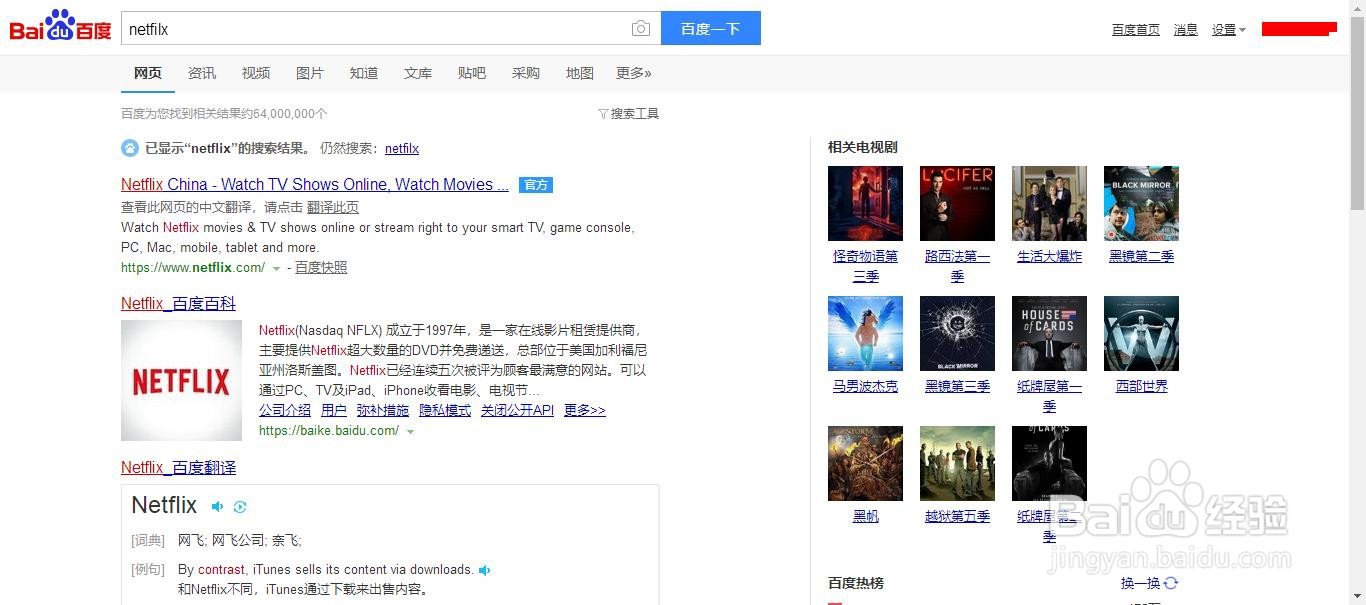This screenshot has width=1366, height=605.
Task: Click the 越狱第五季 title link
Action: [x=957, y=516]
